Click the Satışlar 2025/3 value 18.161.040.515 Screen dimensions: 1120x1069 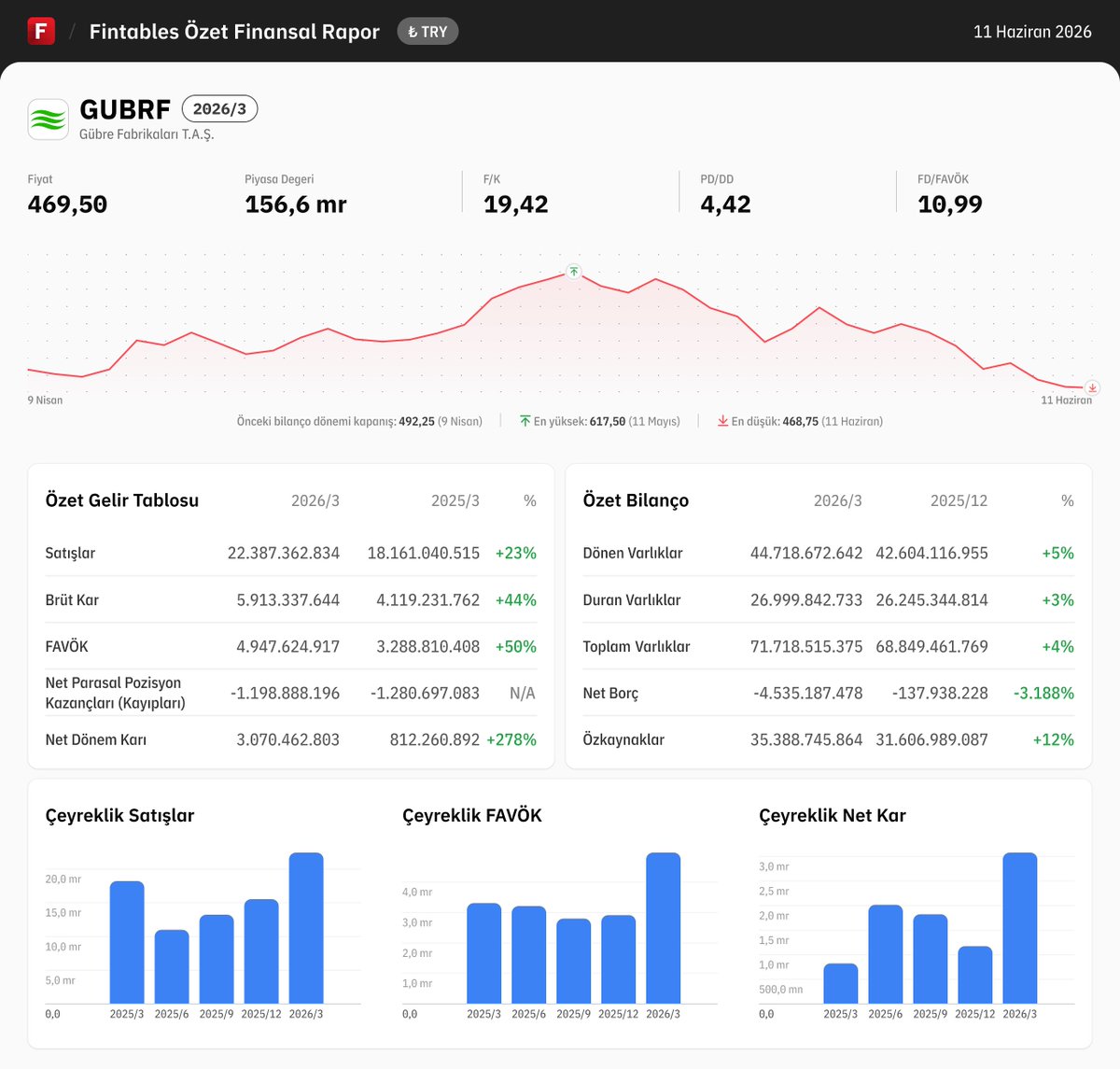point(424,554)
